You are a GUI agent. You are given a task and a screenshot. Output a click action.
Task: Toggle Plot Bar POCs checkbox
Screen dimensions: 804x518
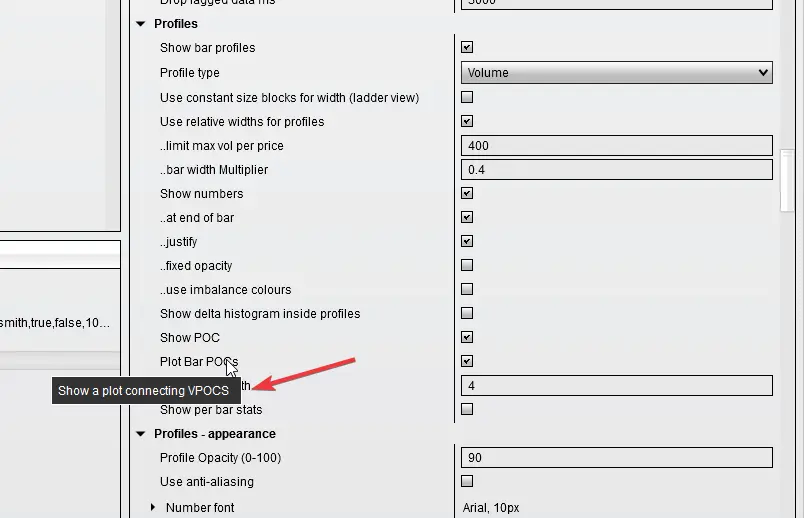[x=467, y=362]
